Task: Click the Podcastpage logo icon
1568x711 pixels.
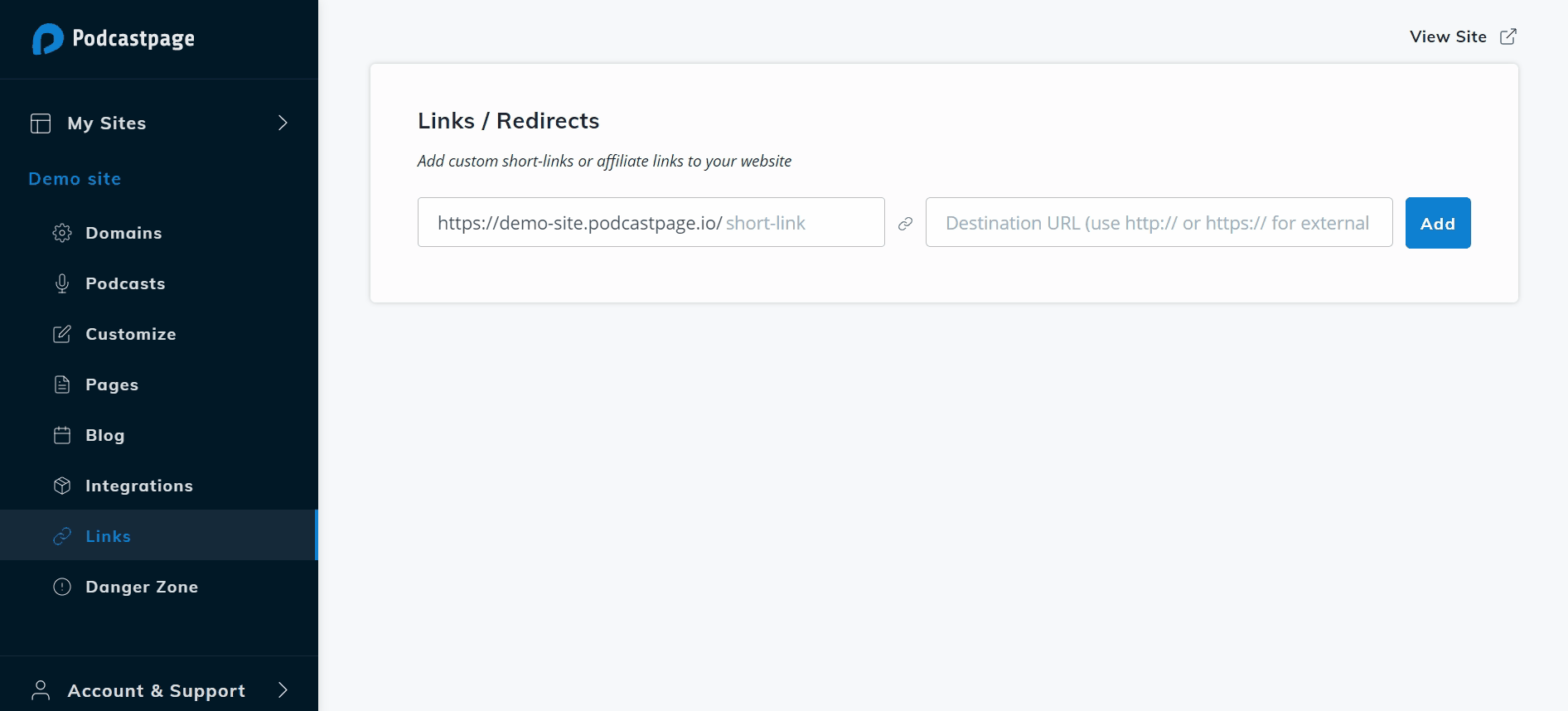Action: click(x=47, y=39)
